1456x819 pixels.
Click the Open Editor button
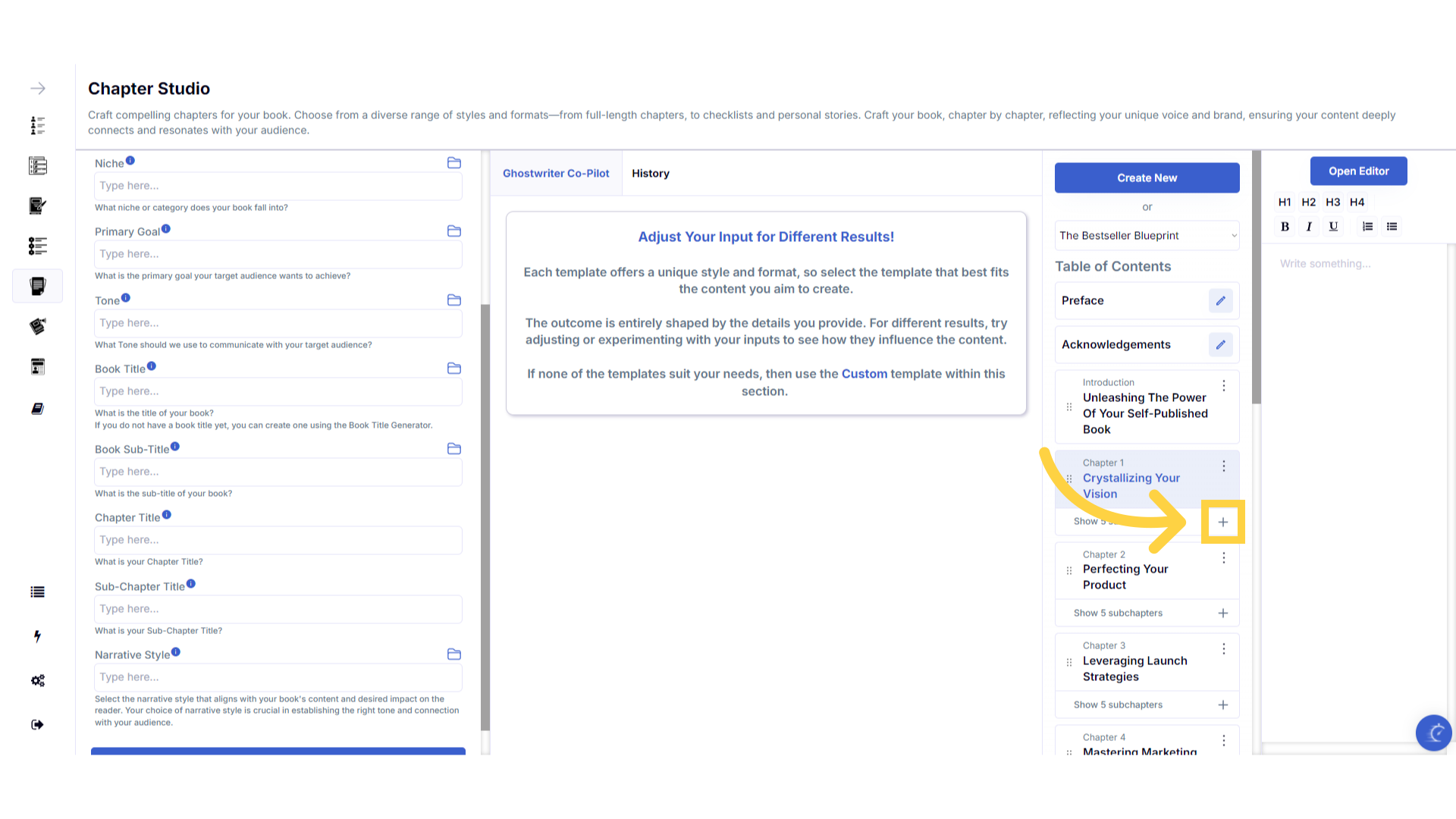tap(1358, 171)
